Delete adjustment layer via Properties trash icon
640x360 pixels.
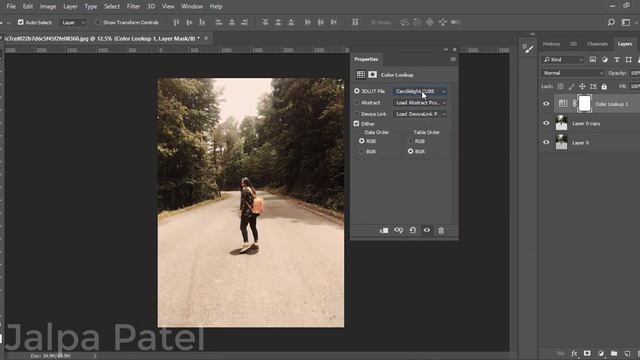(x=441, y=231)
